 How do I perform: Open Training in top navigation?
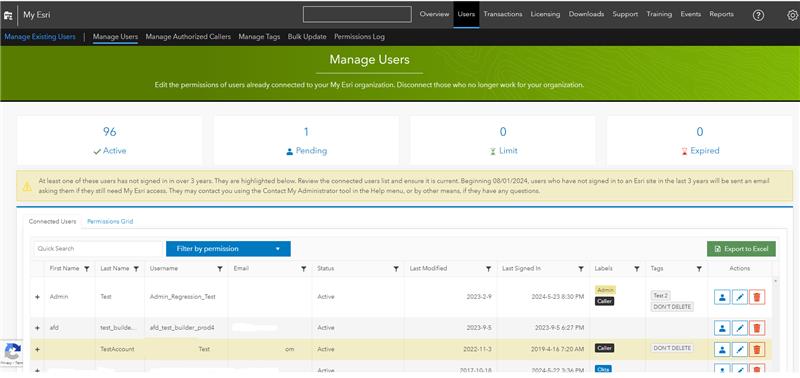click(659, 14)
